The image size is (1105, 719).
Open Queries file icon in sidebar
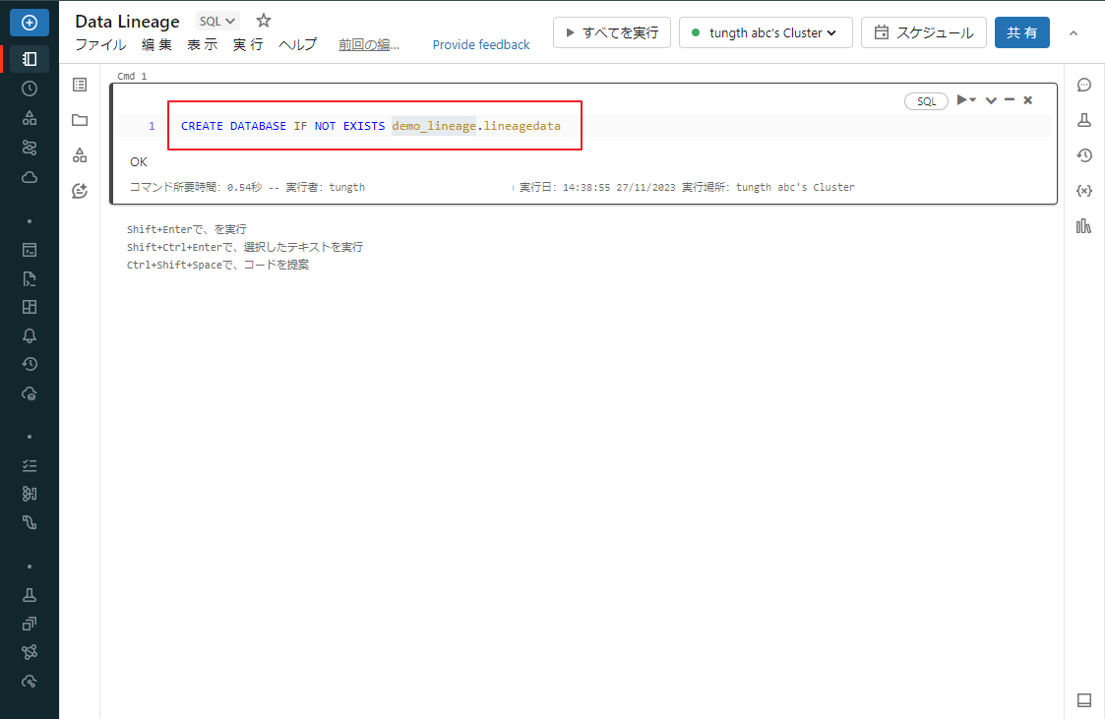tap(29, 279)
